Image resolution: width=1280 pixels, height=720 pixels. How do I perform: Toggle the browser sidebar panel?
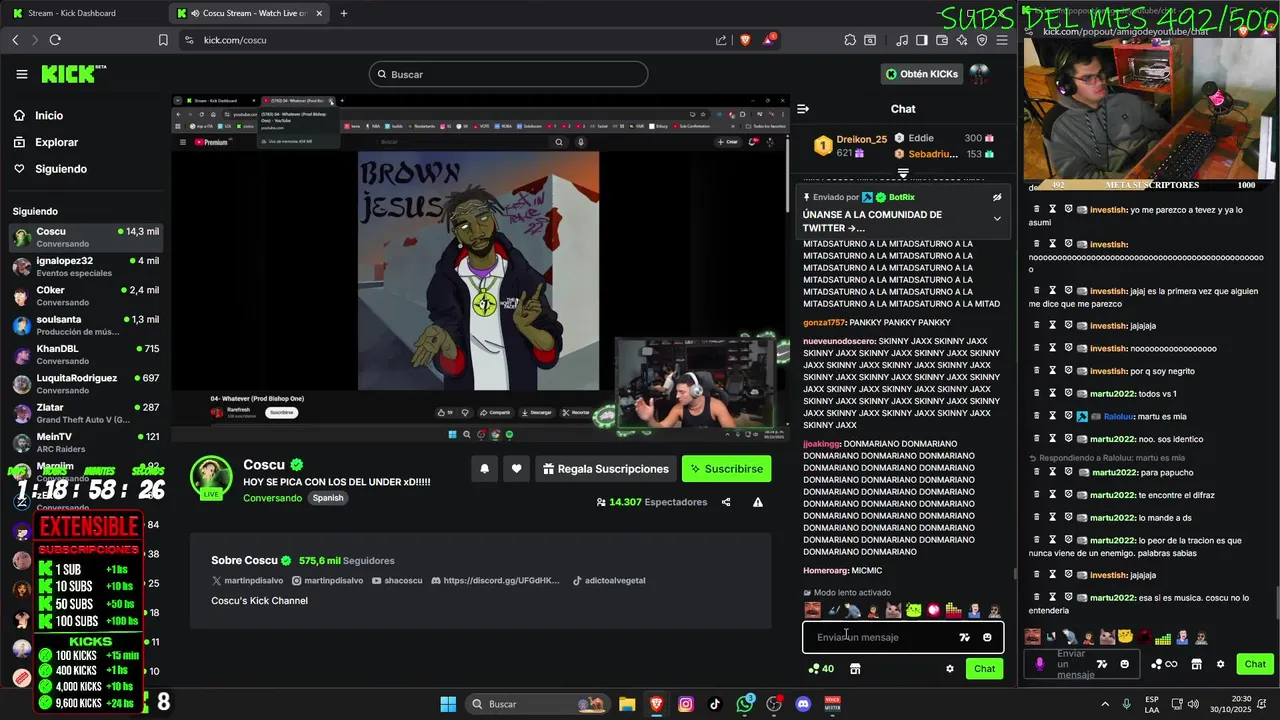[x=922, y=40]
